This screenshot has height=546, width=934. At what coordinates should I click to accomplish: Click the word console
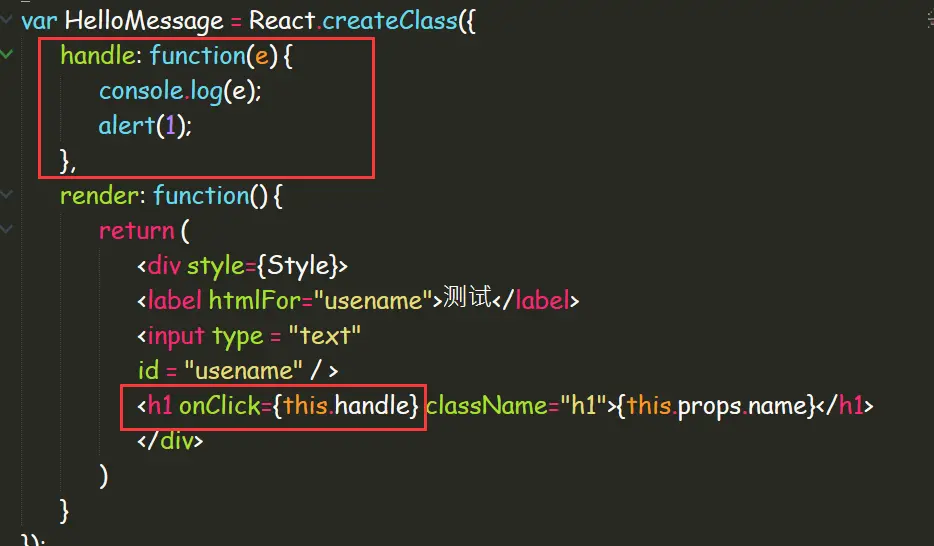click(x=141, y=91)
